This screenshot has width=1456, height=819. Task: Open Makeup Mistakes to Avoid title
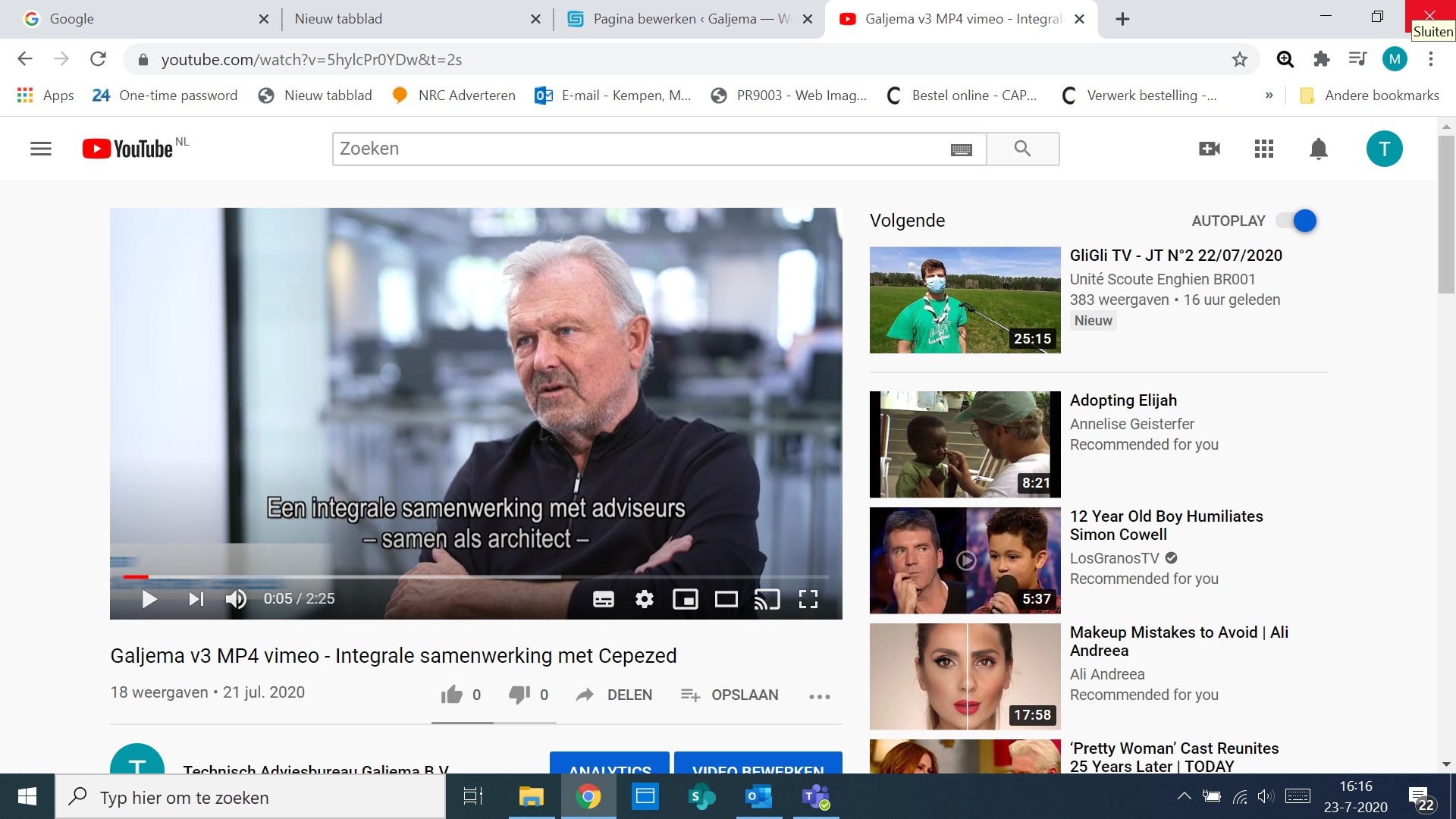(x=1179, y=642)
